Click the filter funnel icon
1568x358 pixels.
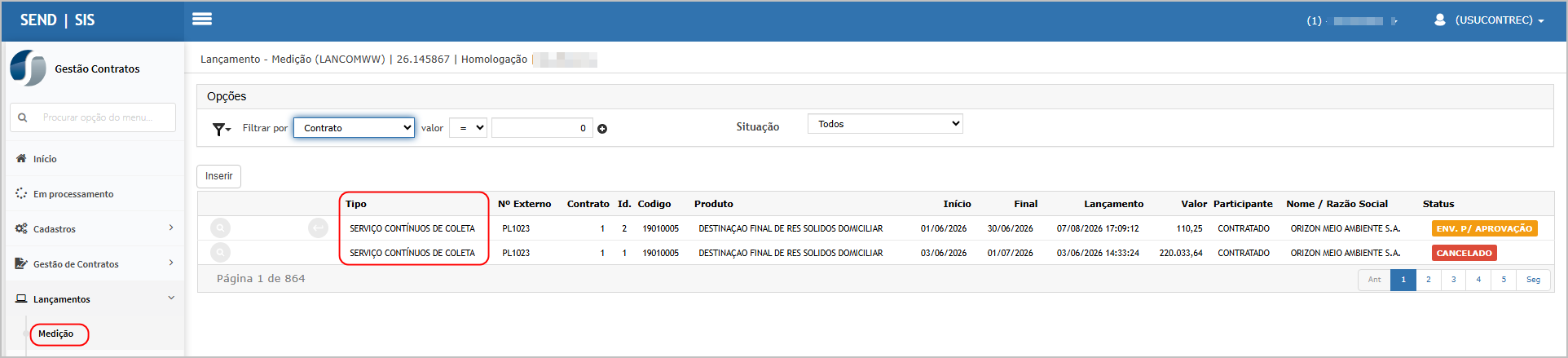221,129
